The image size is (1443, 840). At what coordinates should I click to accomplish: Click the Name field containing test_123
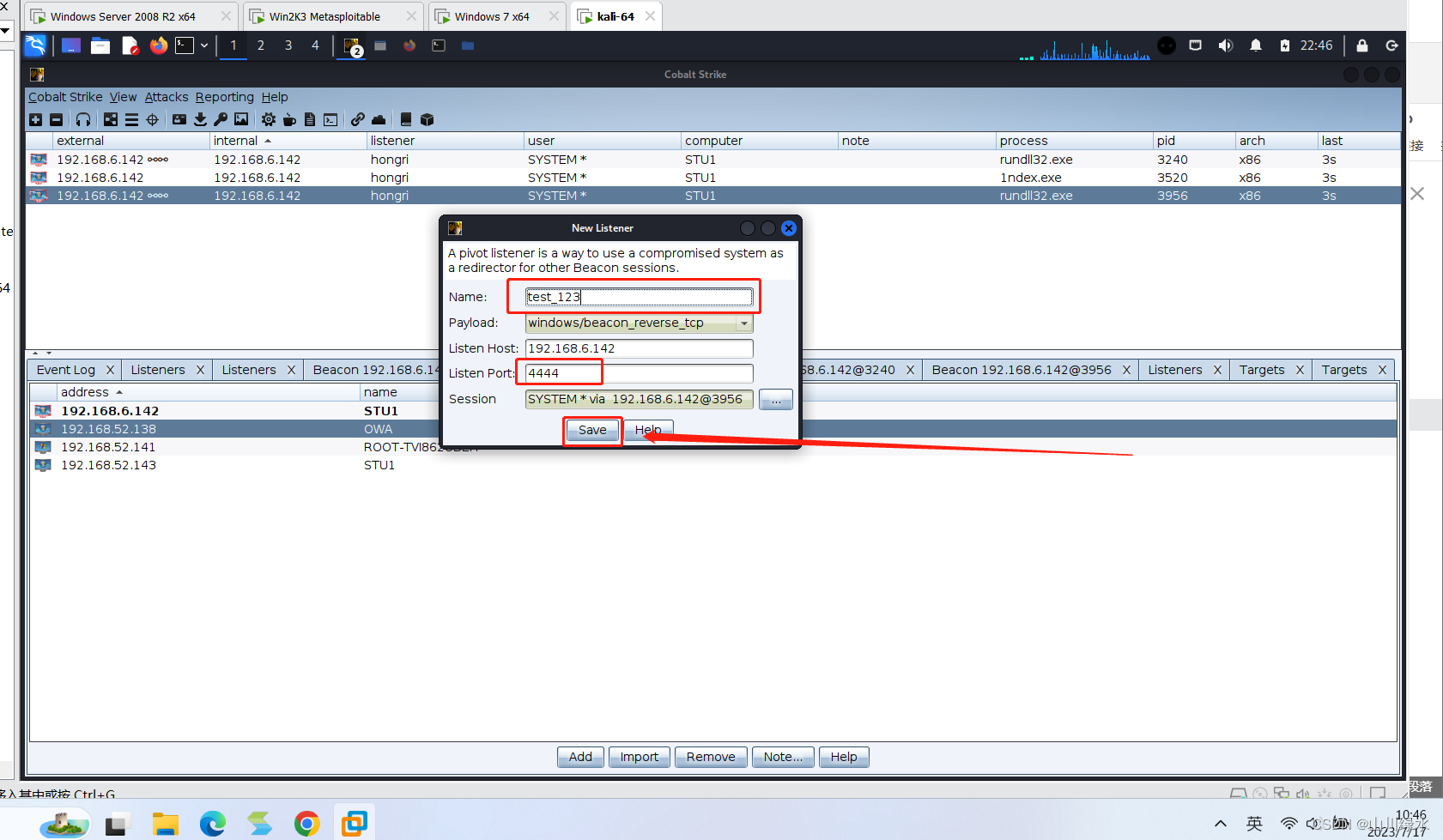(640, 297)
